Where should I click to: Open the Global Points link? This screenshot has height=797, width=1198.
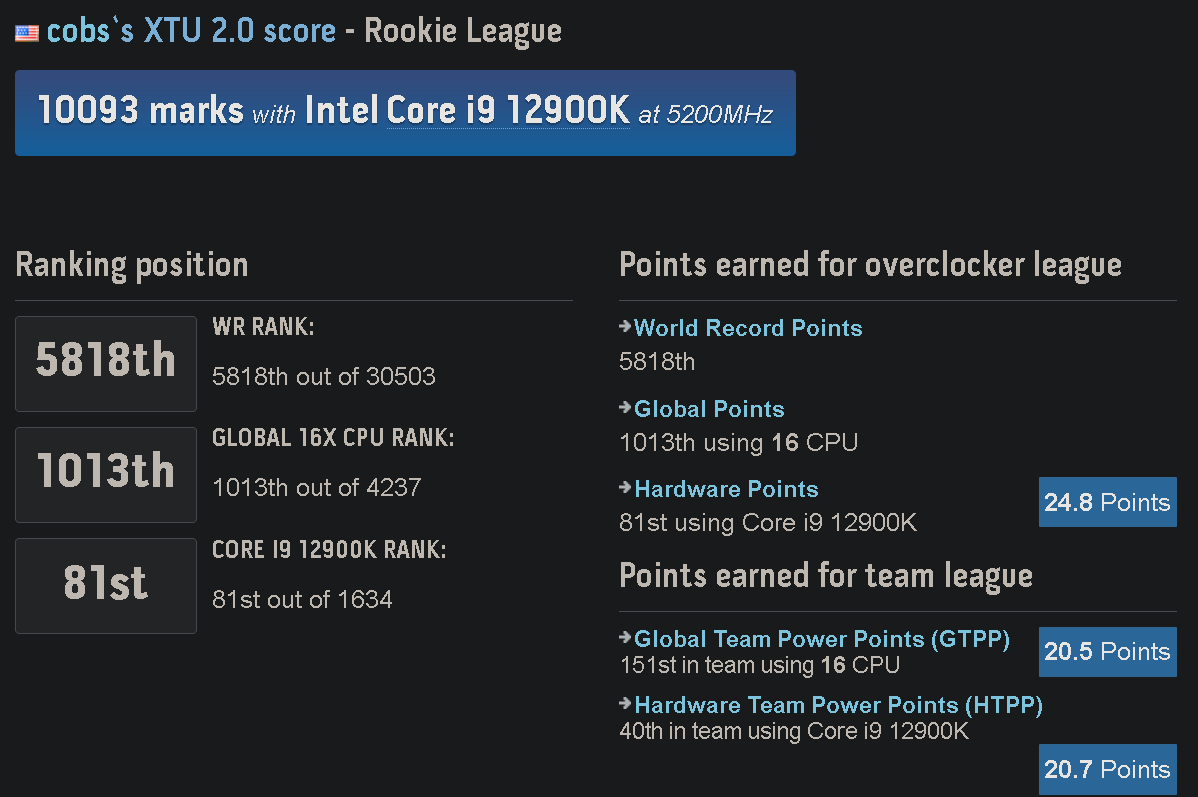(709, 409)
